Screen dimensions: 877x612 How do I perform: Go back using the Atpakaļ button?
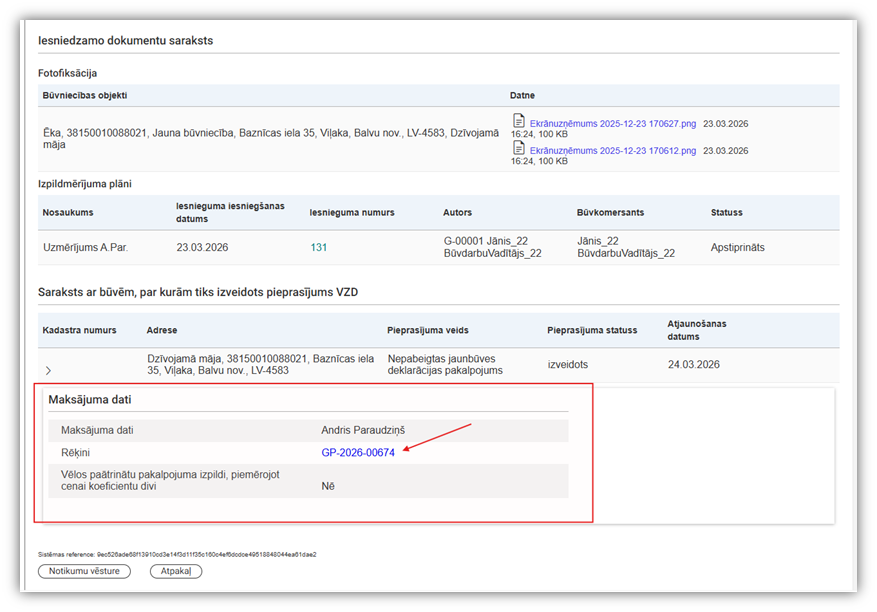[x=176, y=571]
